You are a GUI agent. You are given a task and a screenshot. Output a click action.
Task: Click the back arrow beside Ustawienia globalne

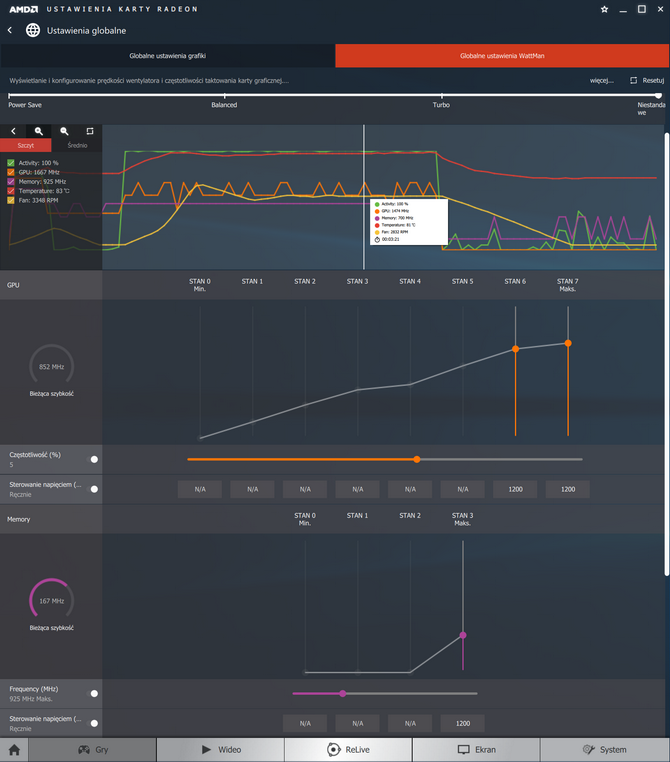coord(10,31)
